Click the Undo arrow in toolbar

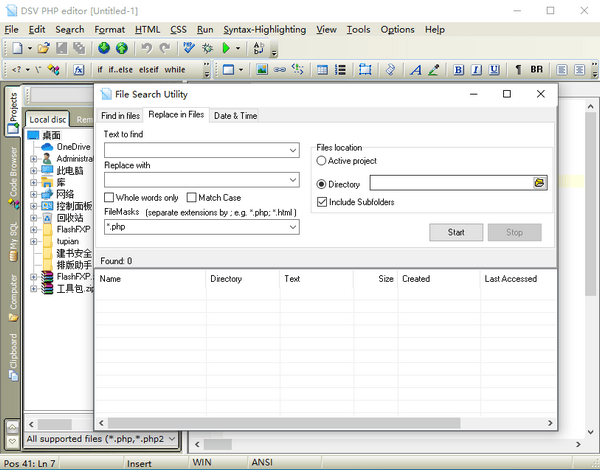click(x=146, y=48)
